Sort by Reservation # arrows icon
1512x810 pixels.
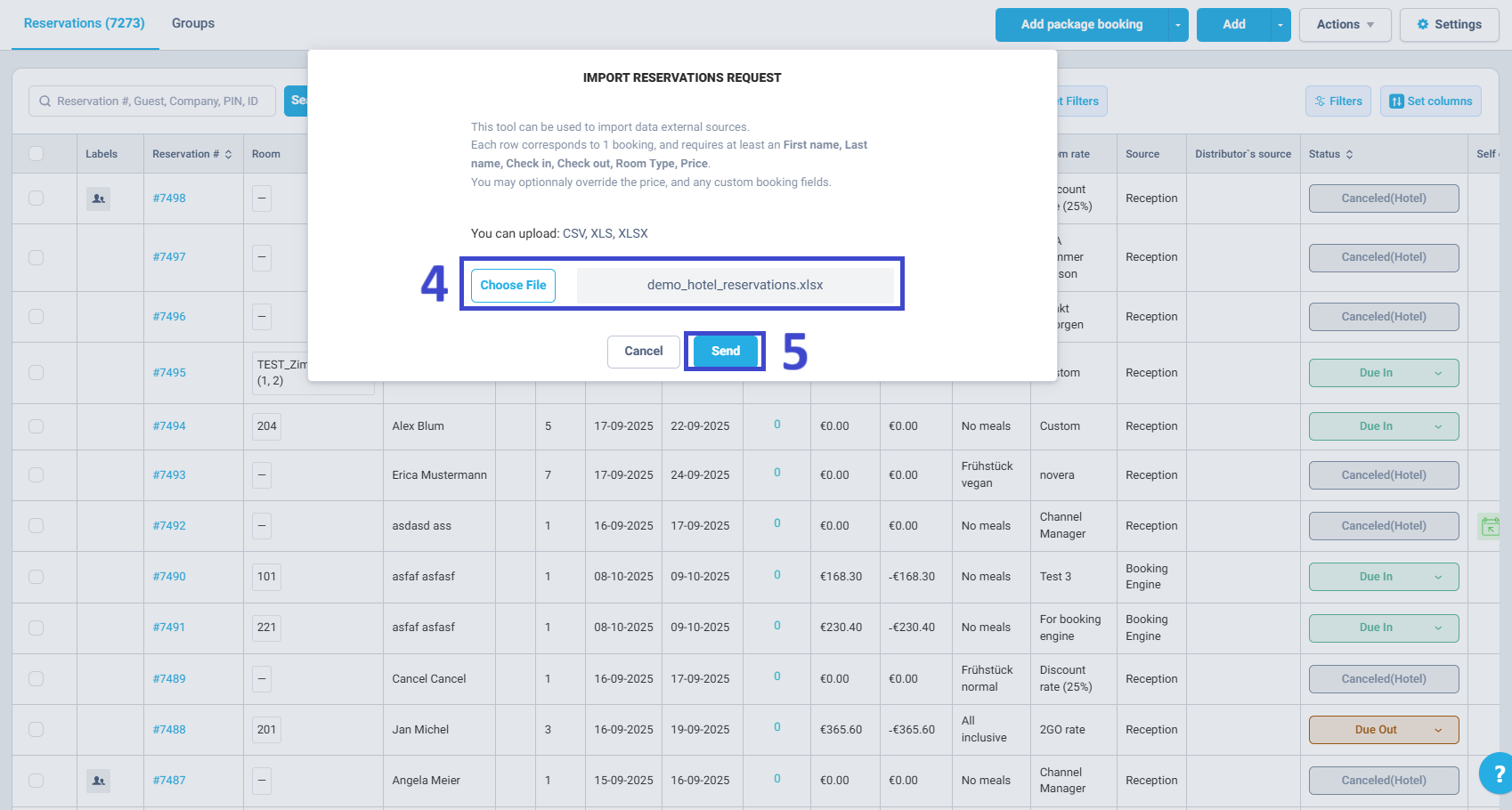click(x=229, y=154)
